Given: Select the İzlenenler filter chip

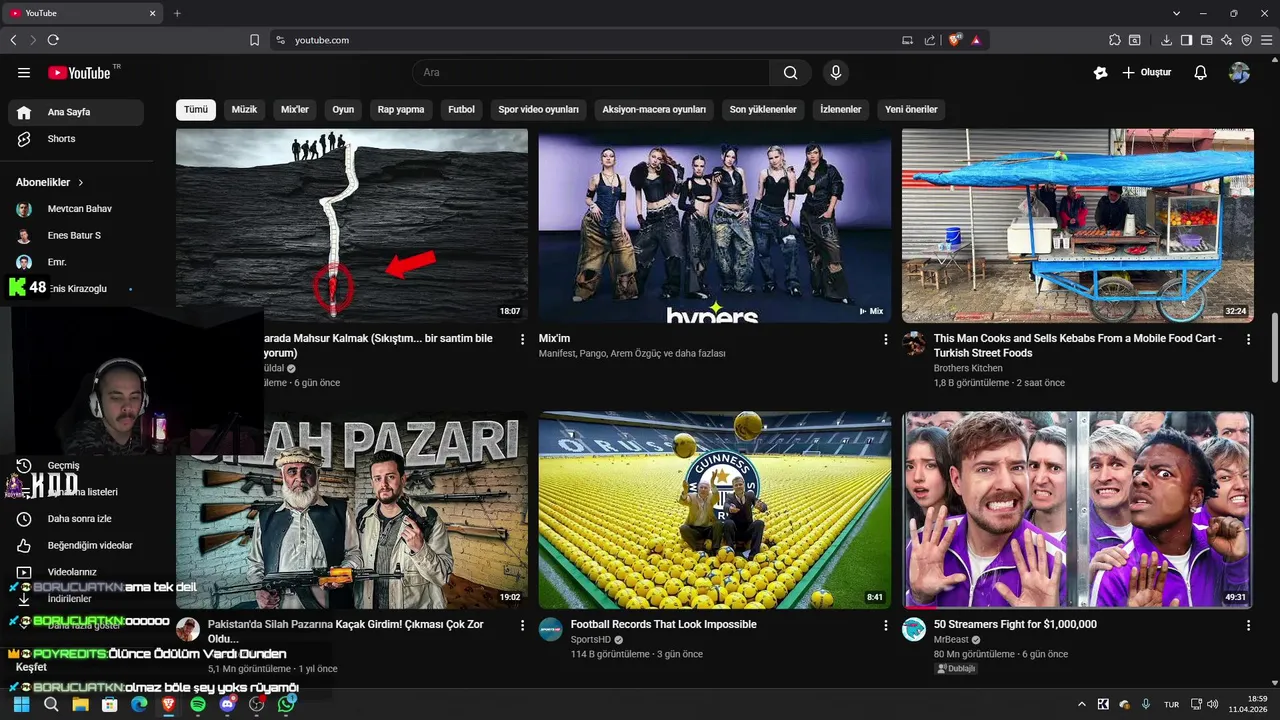Looking at the screenshot, I should pyautogui.click(x=841, y=109).
